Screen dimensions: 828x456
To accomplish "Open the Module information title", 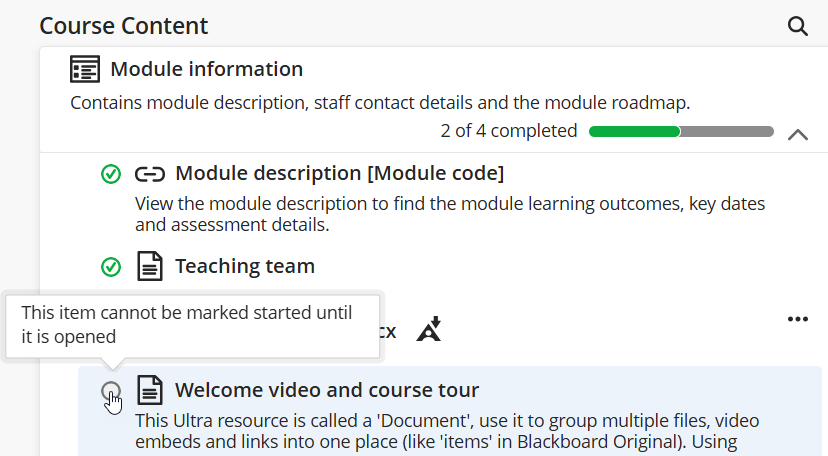I will 206,70.
